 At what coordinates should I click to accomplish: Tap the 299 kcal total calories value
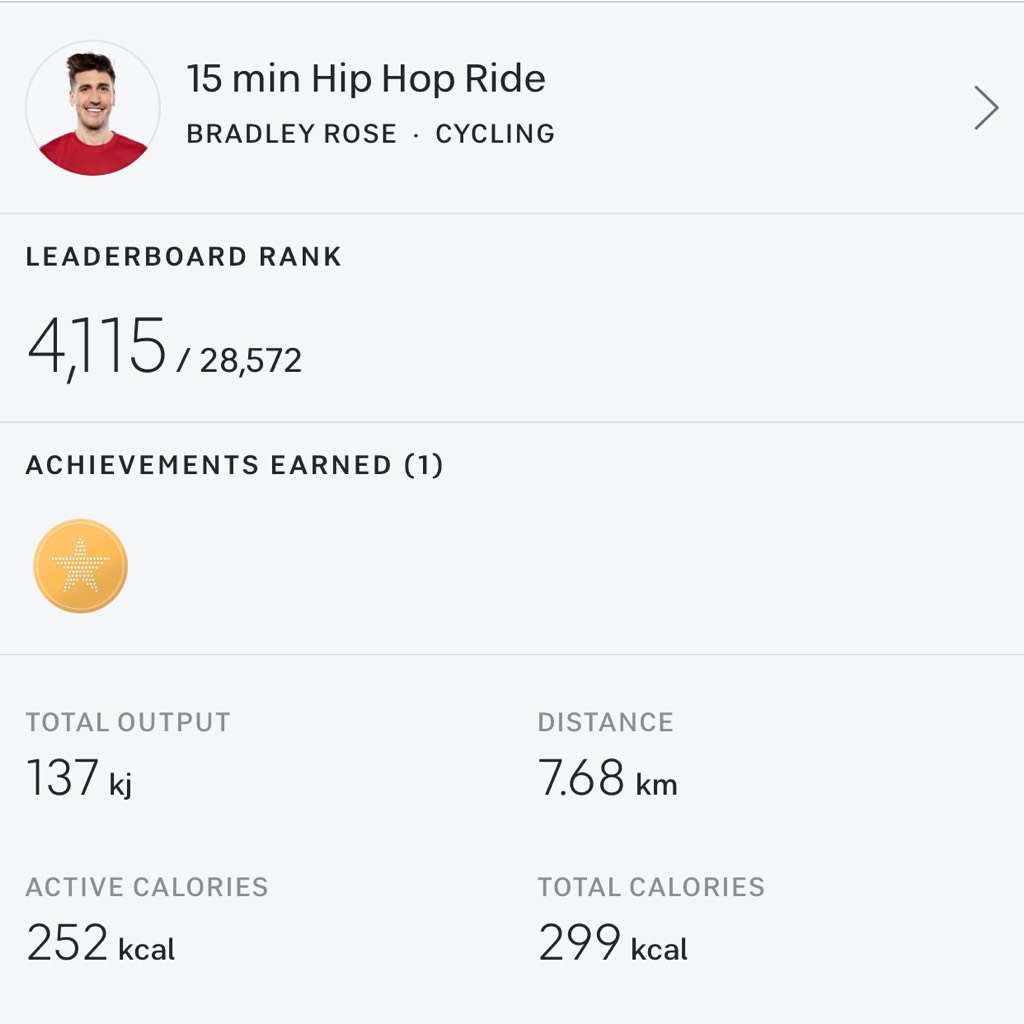pos(613,942)
